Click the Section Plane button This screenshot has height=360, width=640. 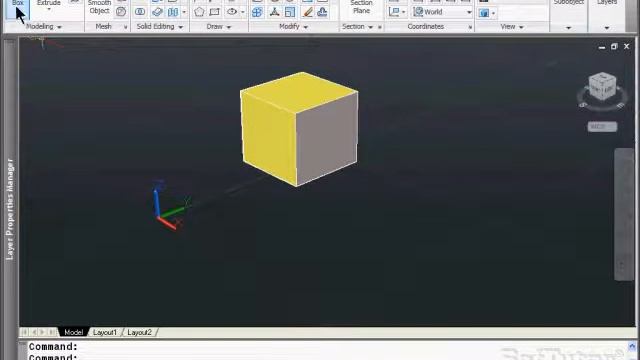click(361, 7)
